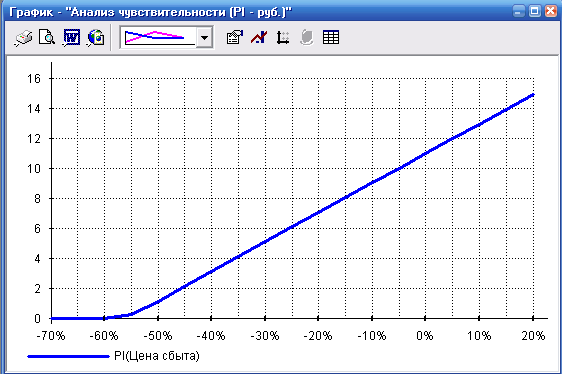This screenshot has height=374, width=562.
Task: Export chart to Word icon
Action: [x=71, y=37]
